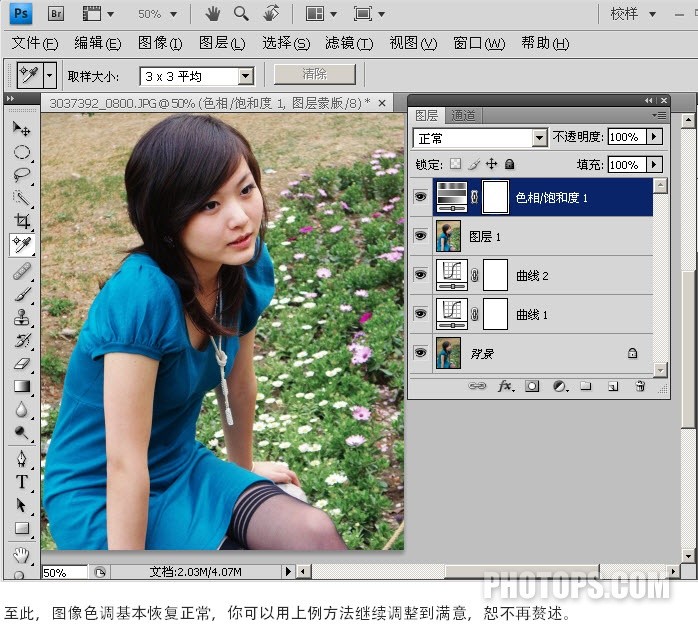698x630 pixels.
Task: Hide the 色相/饱和度 1 layer
Action: (420, 197)
